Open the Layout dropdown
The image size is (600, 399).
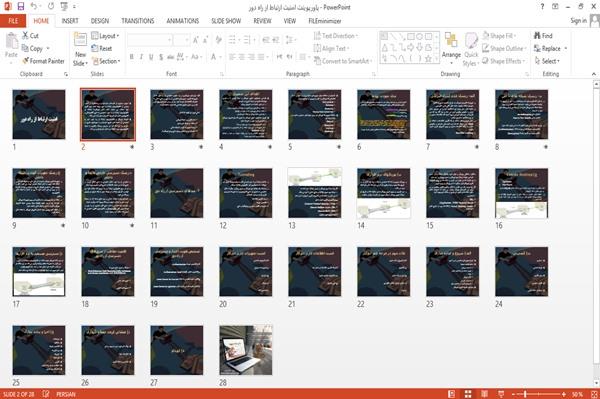click(x=105, y=36)
